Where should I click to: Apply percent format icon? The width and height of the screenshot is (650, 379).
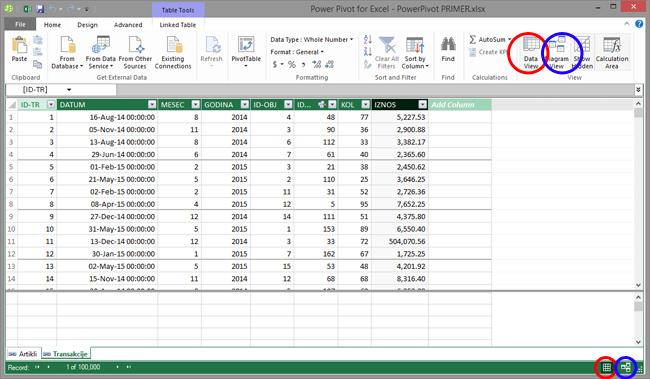(292, 64)
